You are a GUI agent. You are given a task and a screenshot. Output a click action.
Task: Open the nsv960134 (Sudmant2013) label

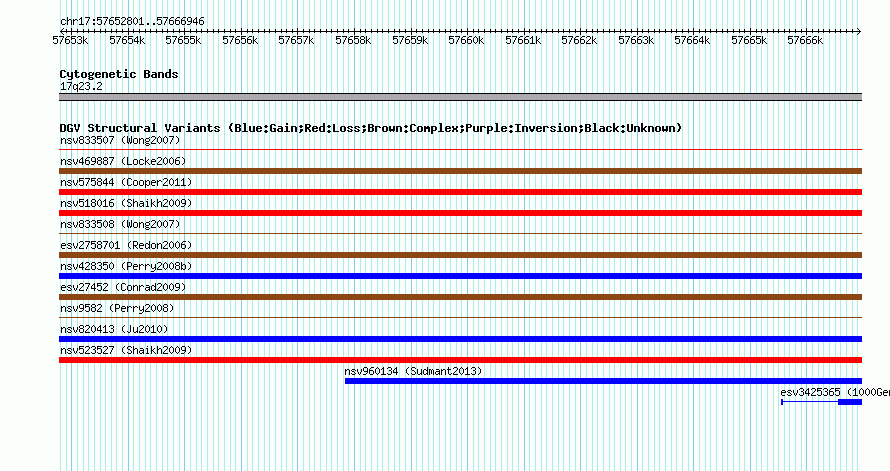point(413,371)
